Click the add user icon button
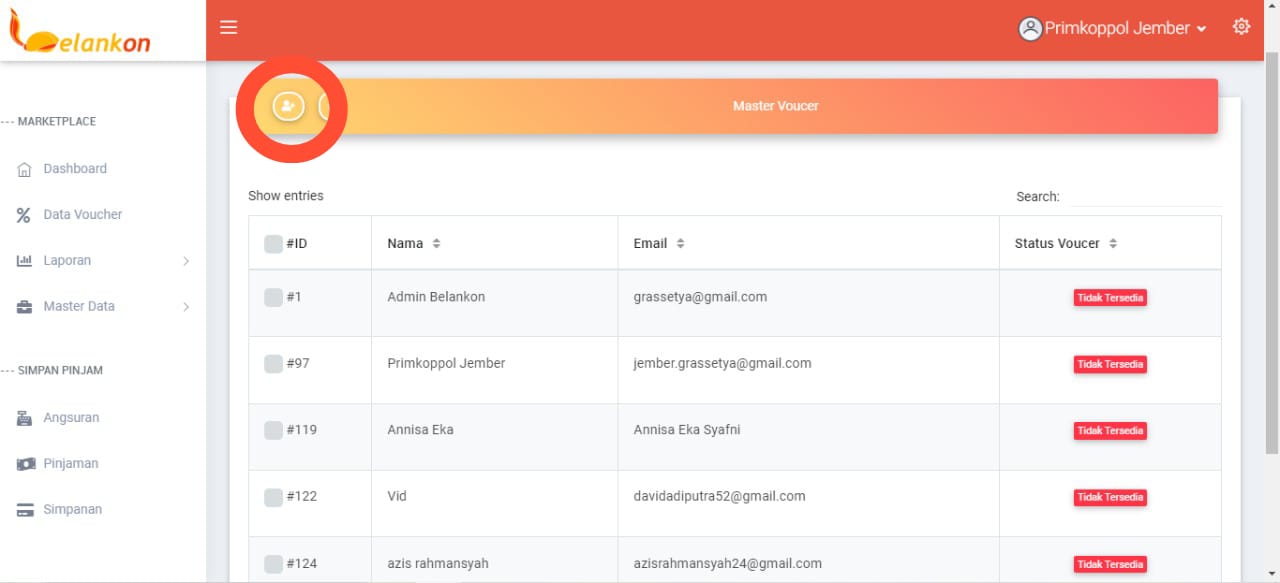 tap(288, 105)
